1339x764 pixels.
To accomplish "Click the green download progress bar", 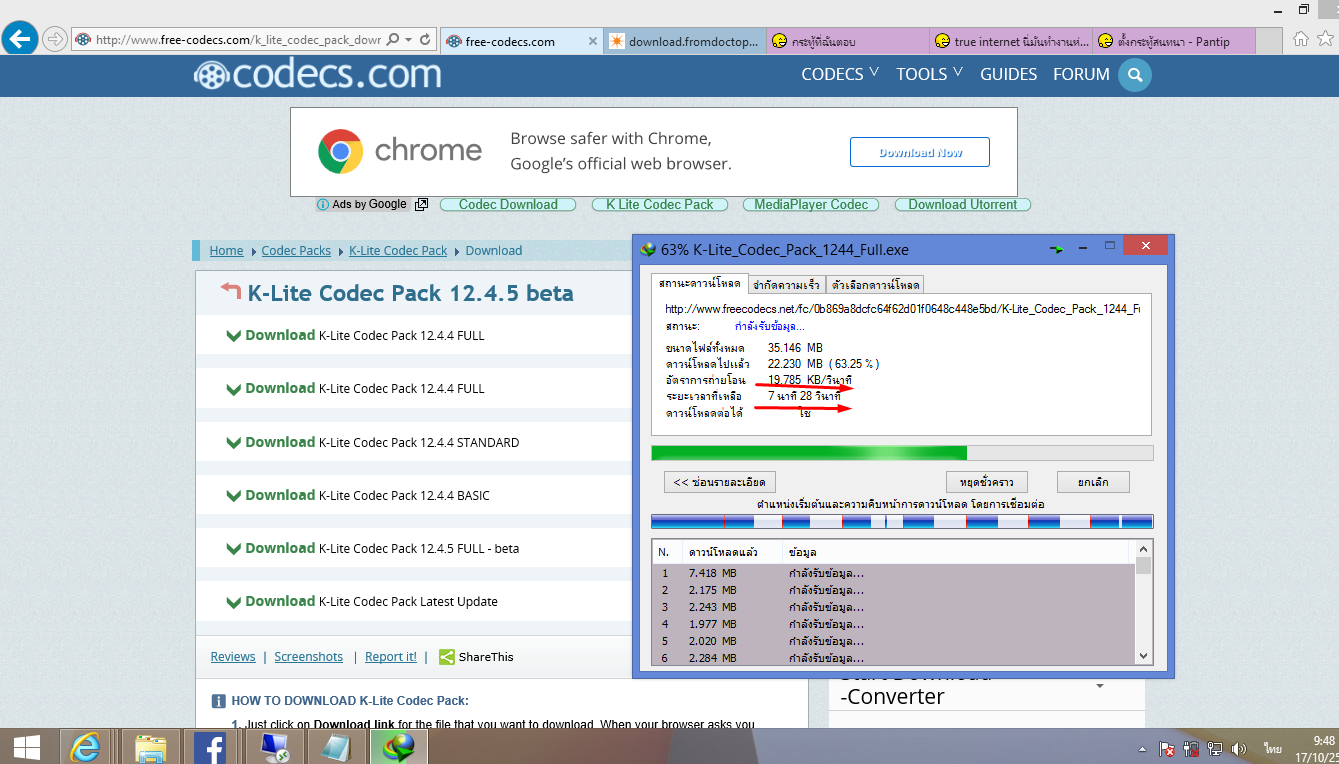I will tap(902, 453).
